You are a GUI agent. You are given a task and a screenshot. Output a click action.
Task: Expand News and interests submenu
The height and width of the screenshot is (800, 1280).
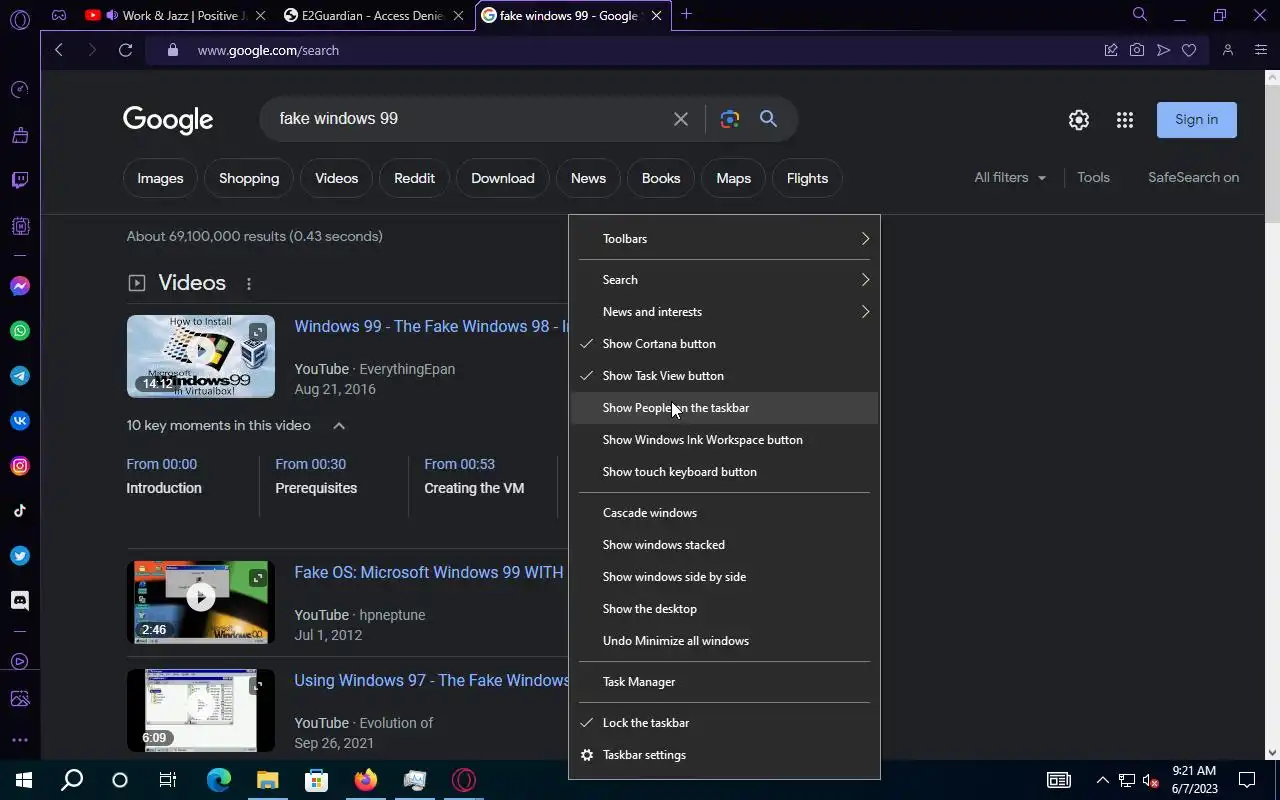click(x=724, y=312)
